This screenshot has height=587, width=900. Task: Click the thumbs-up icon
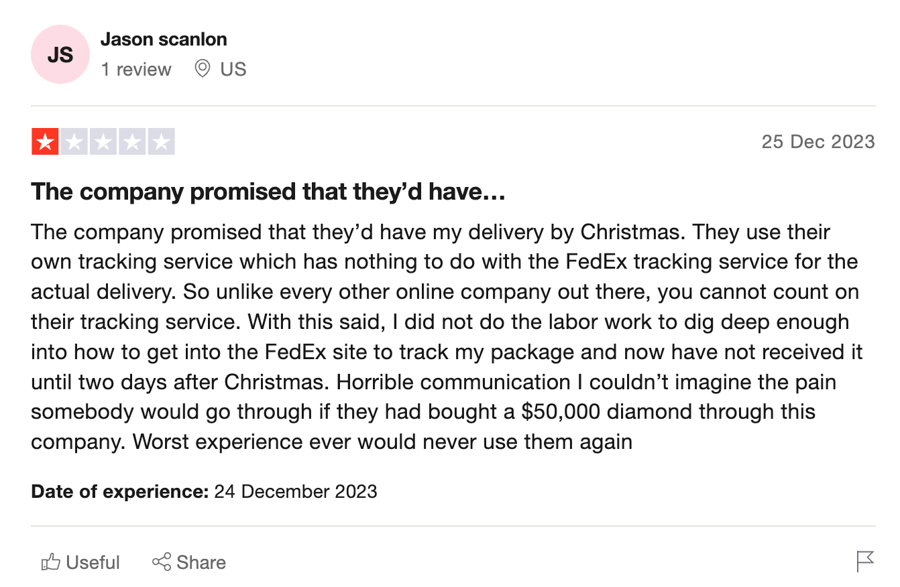pos(51,562)
